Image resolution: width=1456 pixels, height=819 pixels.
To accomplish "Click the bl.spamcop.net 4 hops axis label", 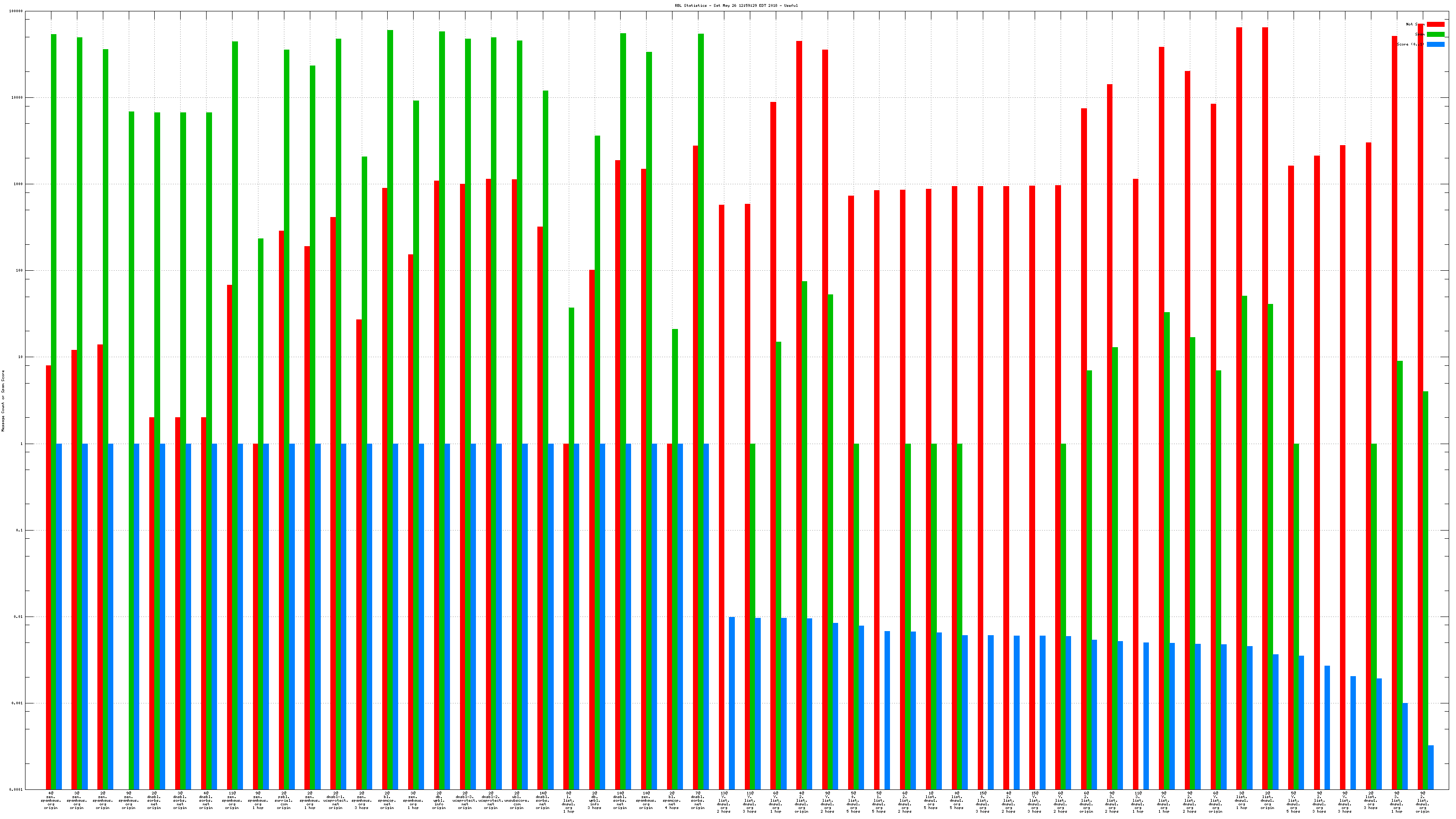I will (x=672, y=800).
